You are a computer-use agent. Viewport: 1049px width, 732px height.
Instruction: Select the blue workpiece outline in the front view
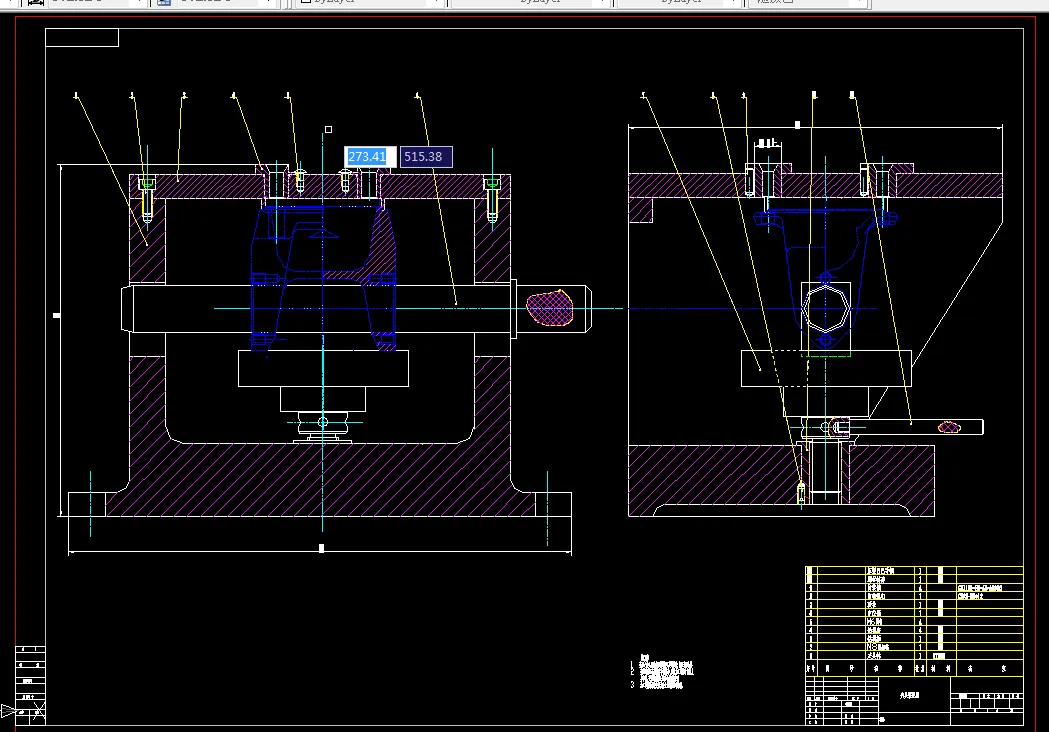323,277
